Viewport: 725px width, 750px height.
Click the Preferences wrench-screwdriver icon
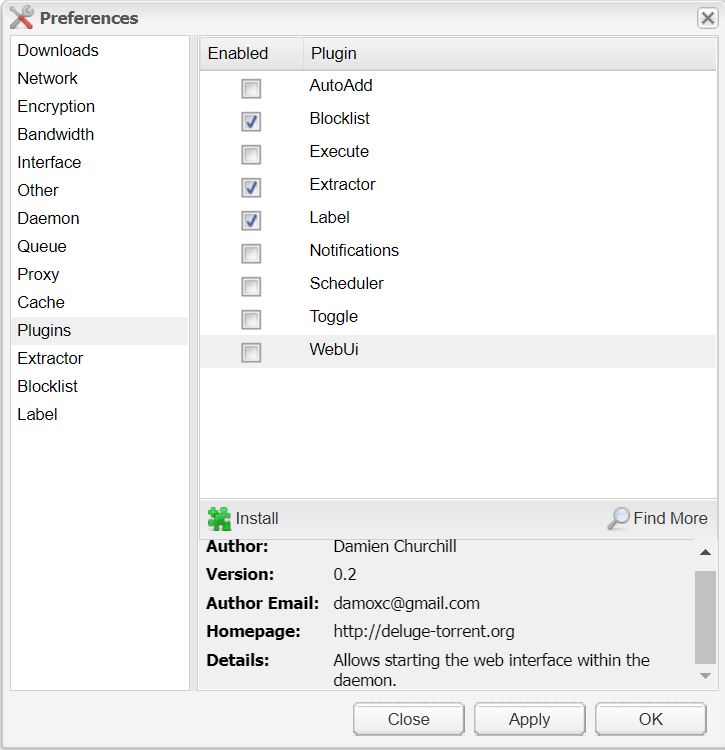pyautogui.click(x=22, y=18)
